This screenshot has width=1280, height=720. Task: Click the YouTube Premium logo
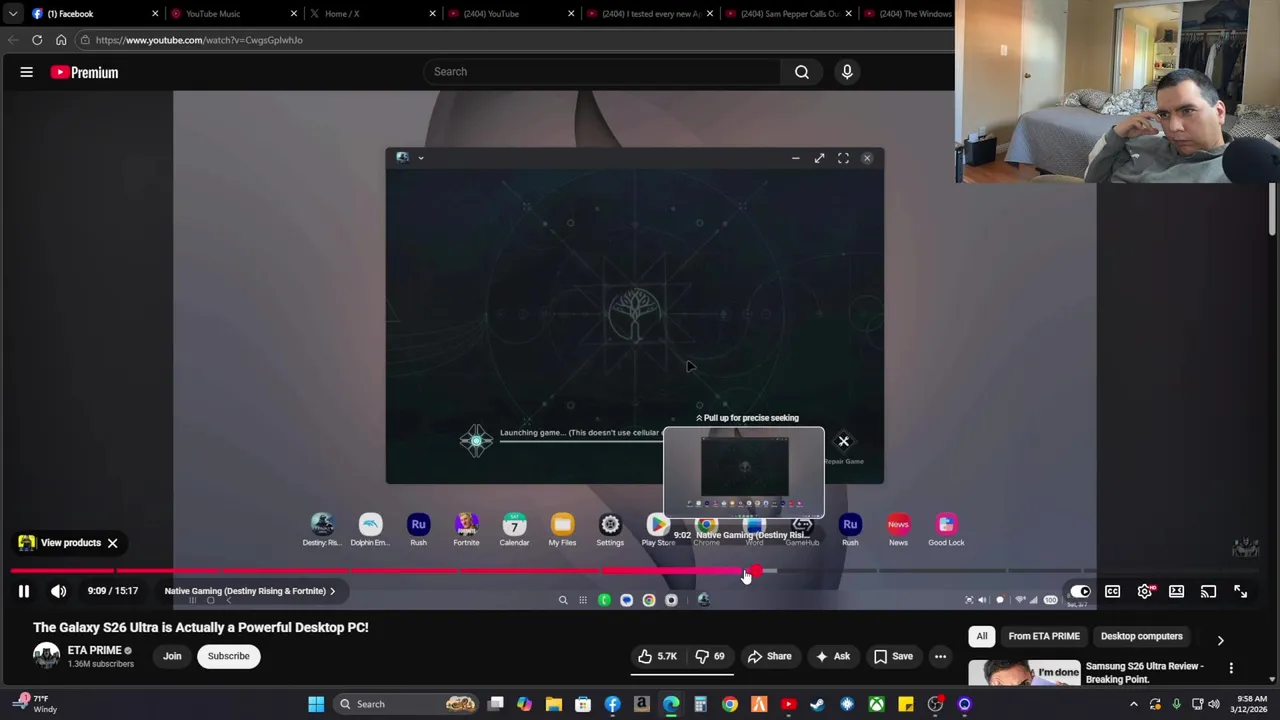point(84,72)
